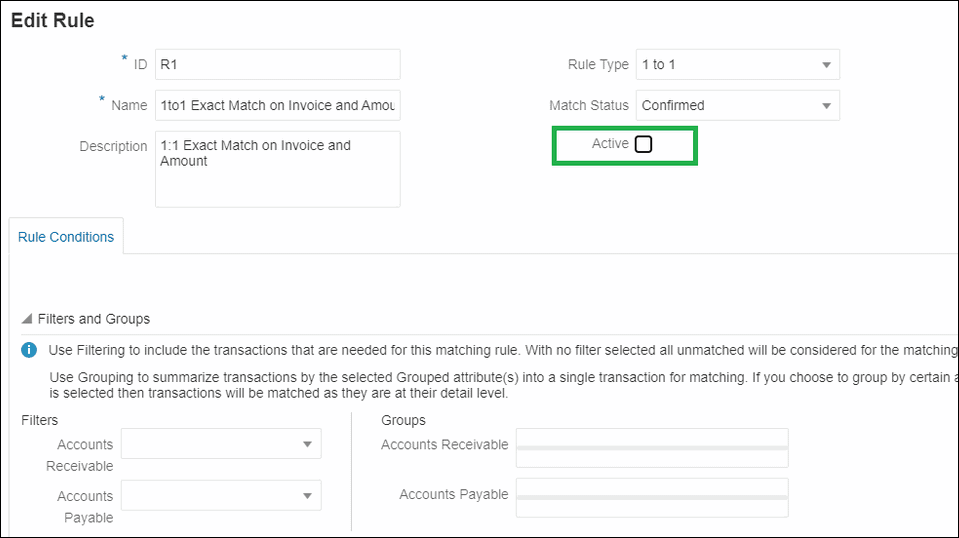This screenshot has height=538, width=959.
Task: Open the Rule Type dropdown
Action: point(737,65)
